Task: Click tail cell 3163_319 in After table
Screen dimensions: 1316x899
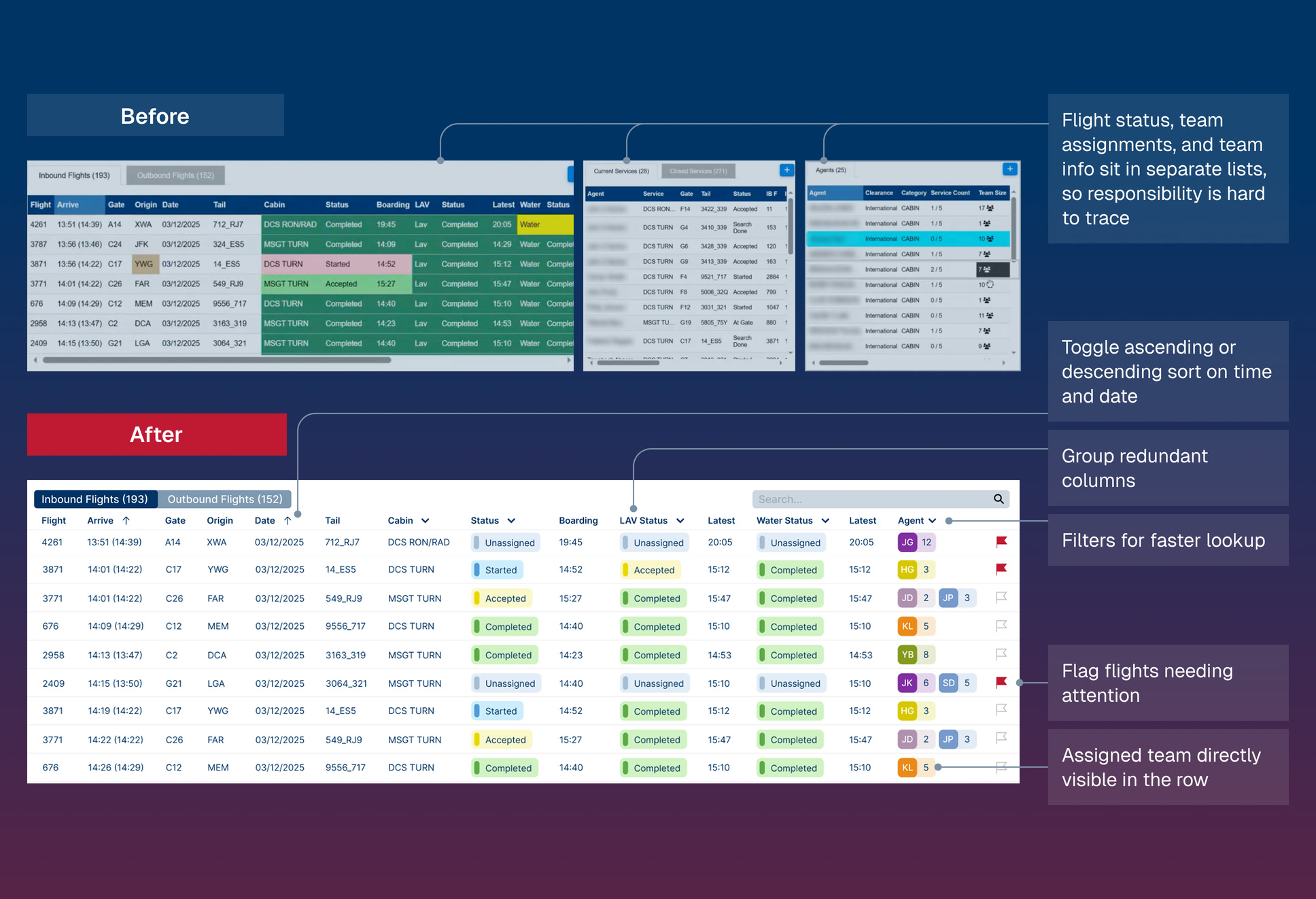Action: (x=345, y=655)
